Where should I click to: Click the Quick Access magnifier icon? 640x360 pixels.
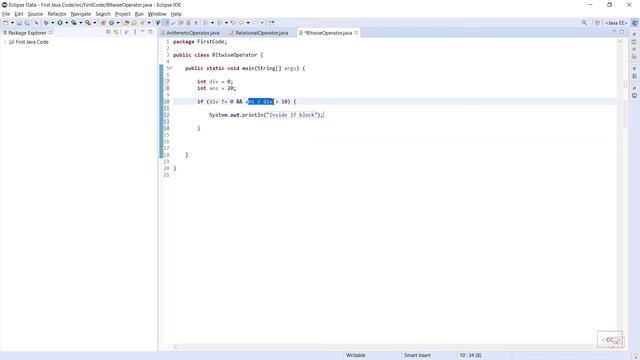[x=584, y=23]
